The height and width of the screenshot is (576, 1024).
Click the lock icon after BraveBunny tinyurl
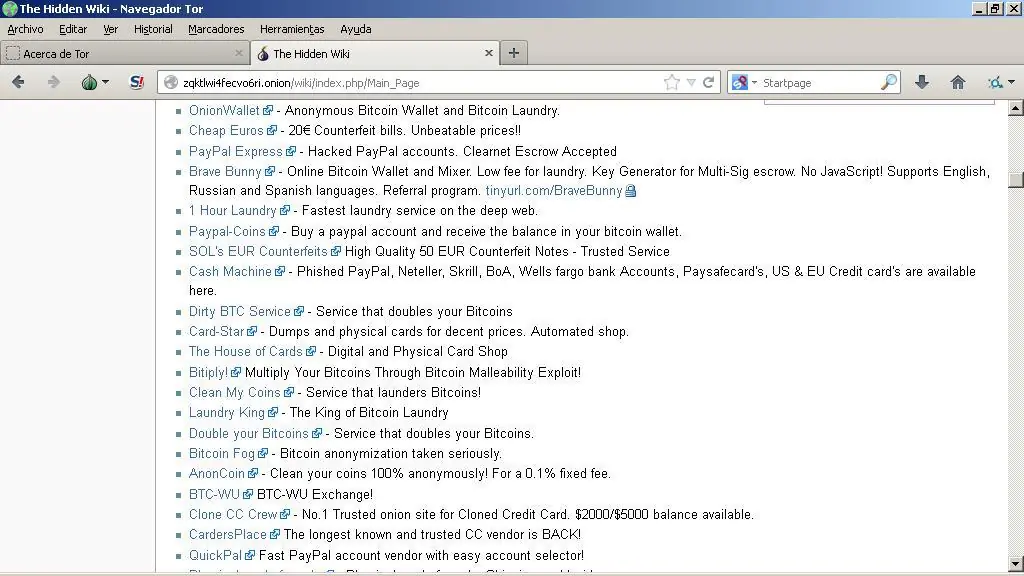pyautogui.click(x=630, y=191)
